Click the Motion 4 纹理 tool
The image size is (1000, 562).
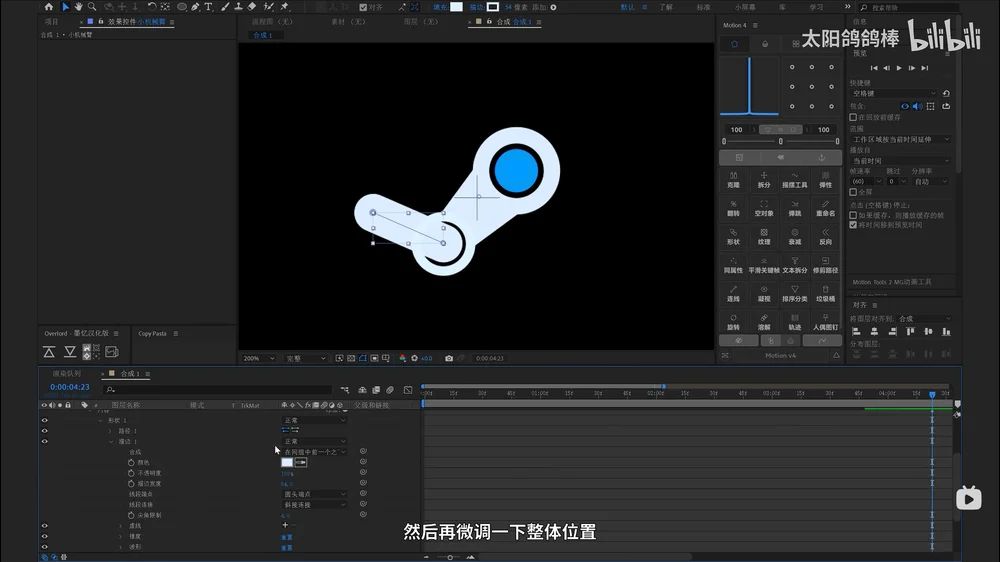[764, 237]
